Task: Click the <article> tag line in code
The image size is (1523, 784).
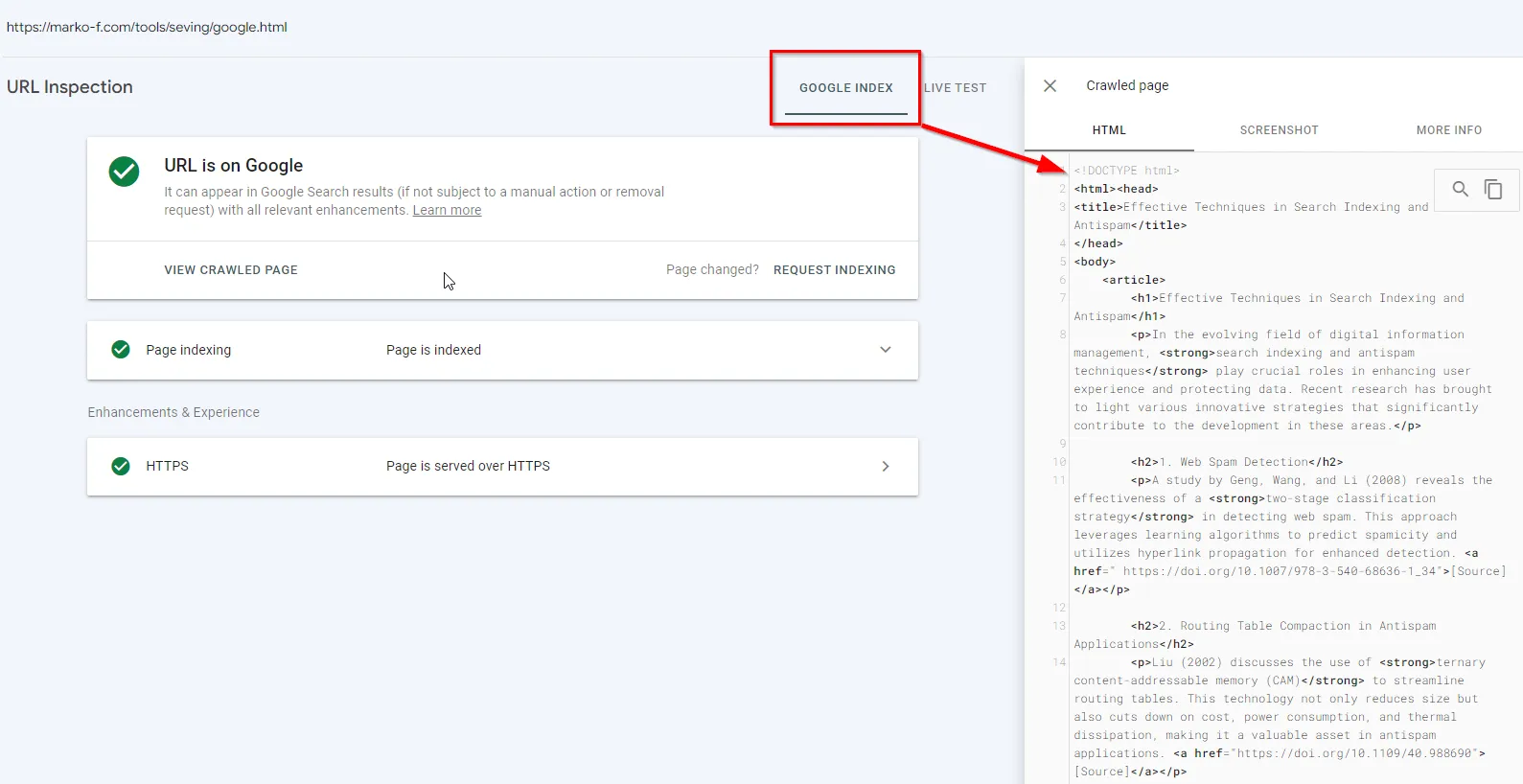Action: [1134, 280]
